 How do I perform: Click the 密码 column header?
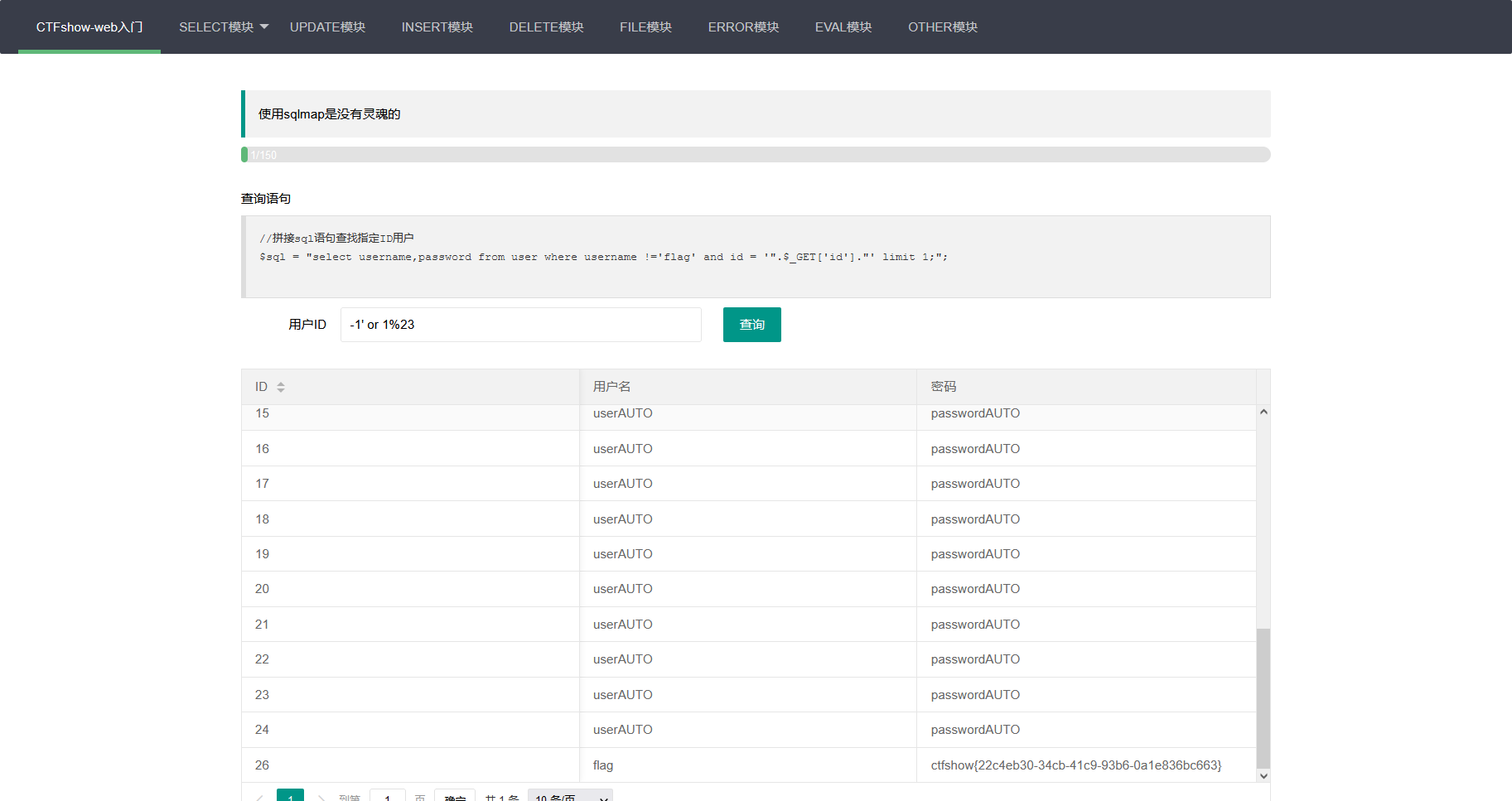1086,387
